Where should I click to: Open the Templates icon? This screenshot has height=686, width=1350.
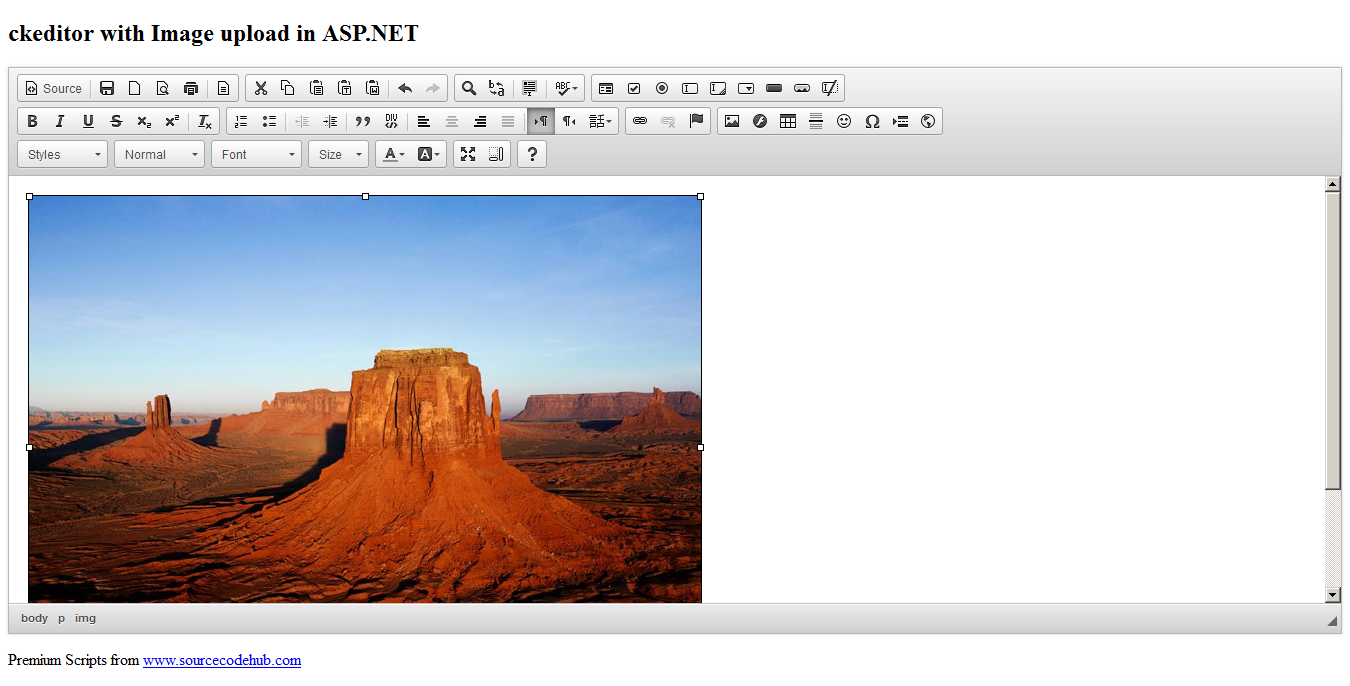[x=224, y=88]
